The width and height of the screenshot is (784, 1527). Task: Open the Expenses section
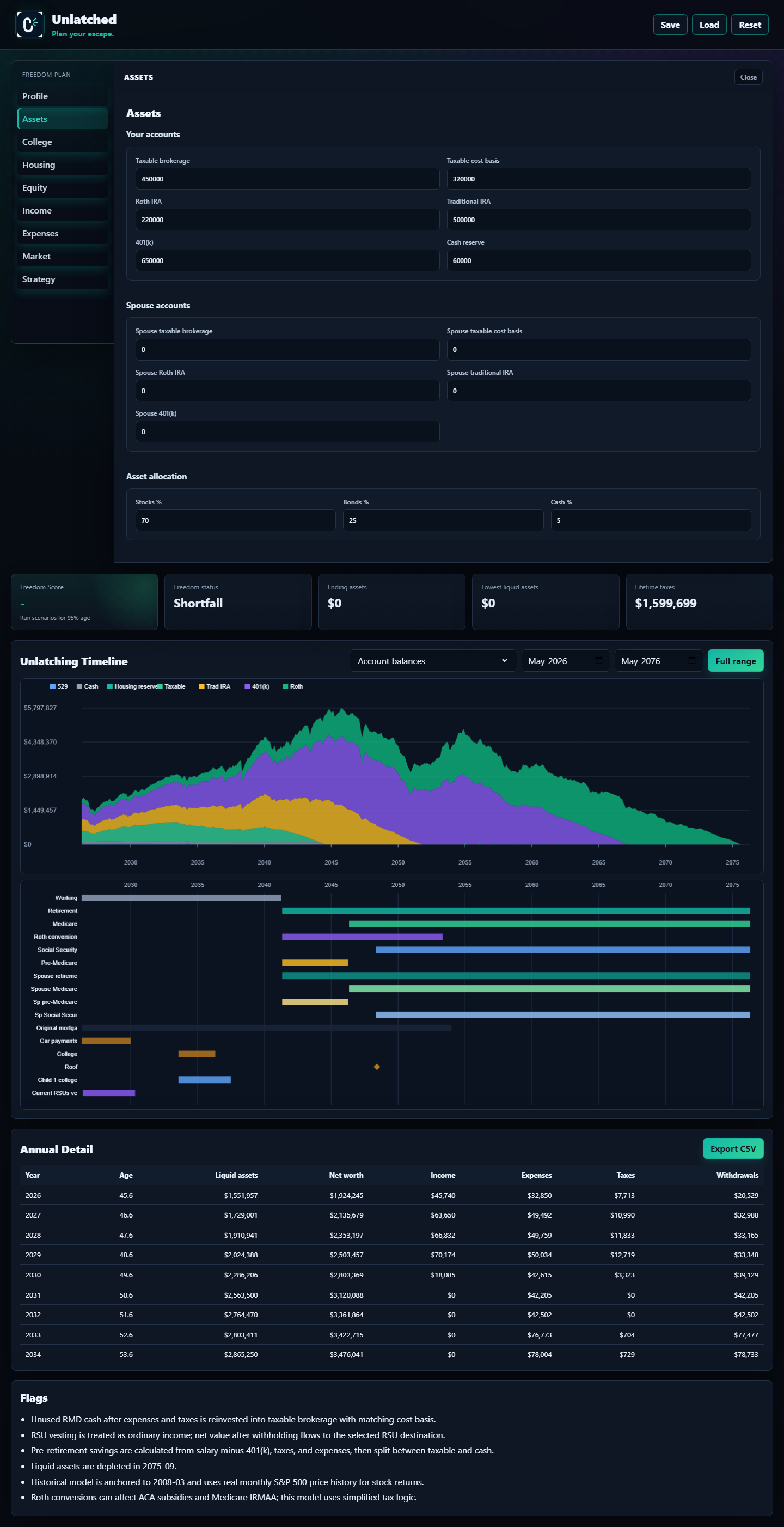pos(62,234)
